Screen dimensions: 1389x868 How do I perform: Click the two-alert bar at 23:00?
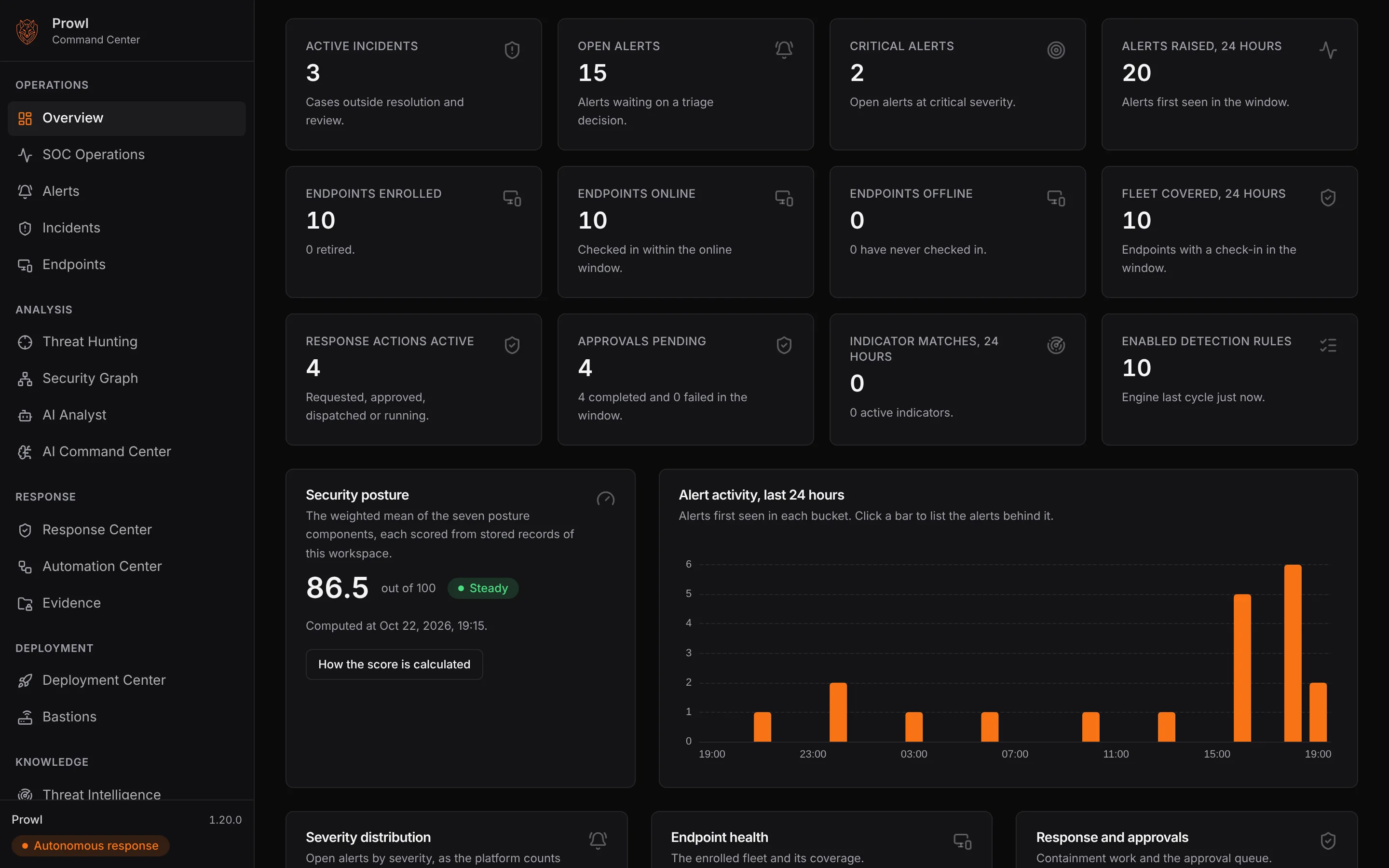[x=838, y=712]
